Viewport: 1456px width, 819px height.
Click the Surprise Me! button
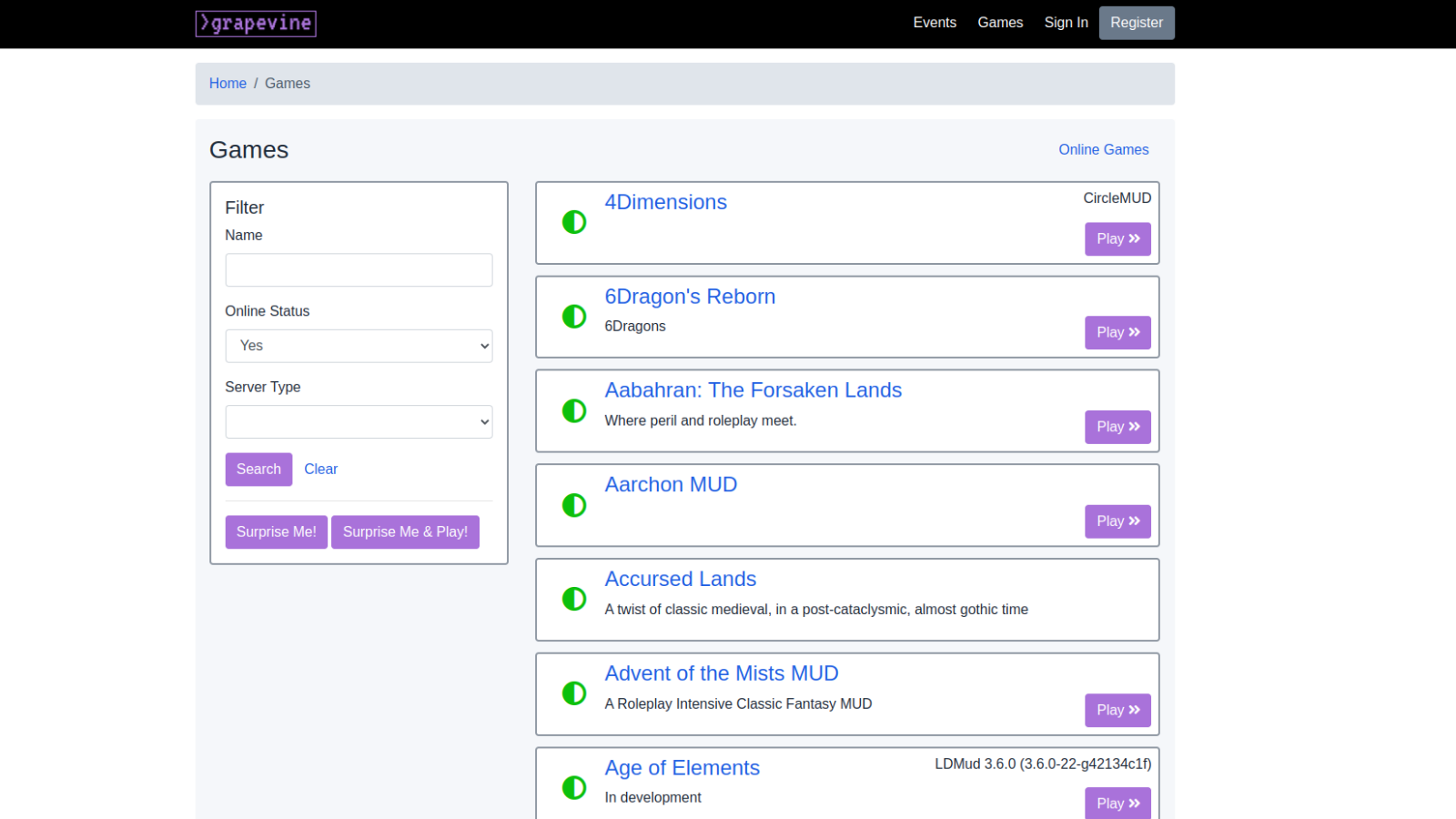click(x=276, y=531)
